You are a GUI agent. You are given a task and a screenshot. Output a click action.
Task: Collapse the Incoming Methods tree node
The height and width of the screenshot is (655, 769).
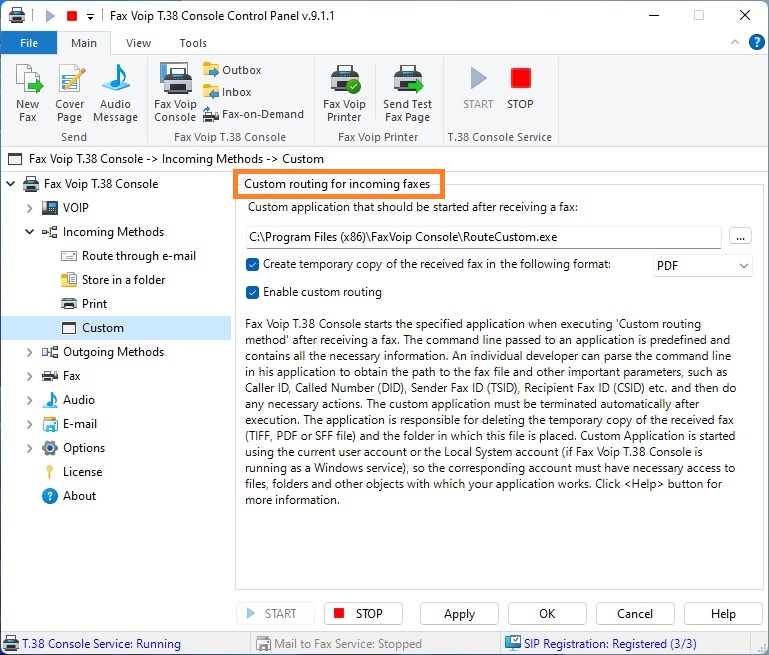tap(29, 232)
